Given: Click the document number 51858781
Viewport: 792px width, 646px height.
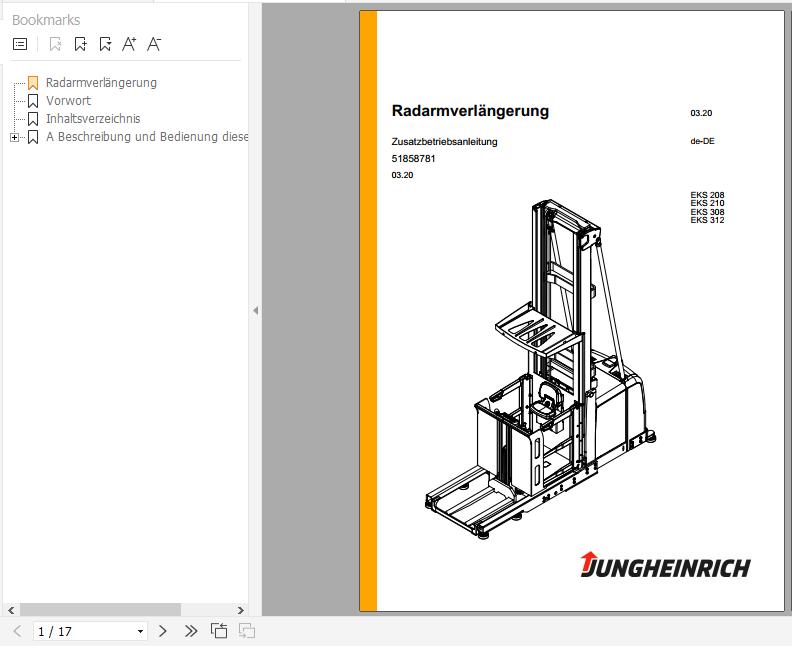Looking at the screenshot, I should (413, 159).
